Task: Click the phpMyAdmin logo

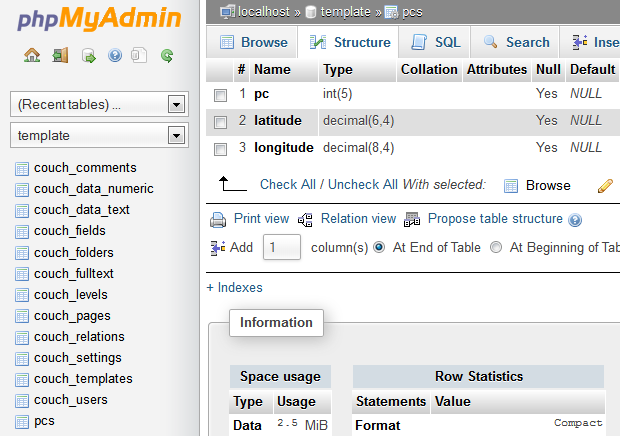Action: pyautogui.click(x=99, y=19)
